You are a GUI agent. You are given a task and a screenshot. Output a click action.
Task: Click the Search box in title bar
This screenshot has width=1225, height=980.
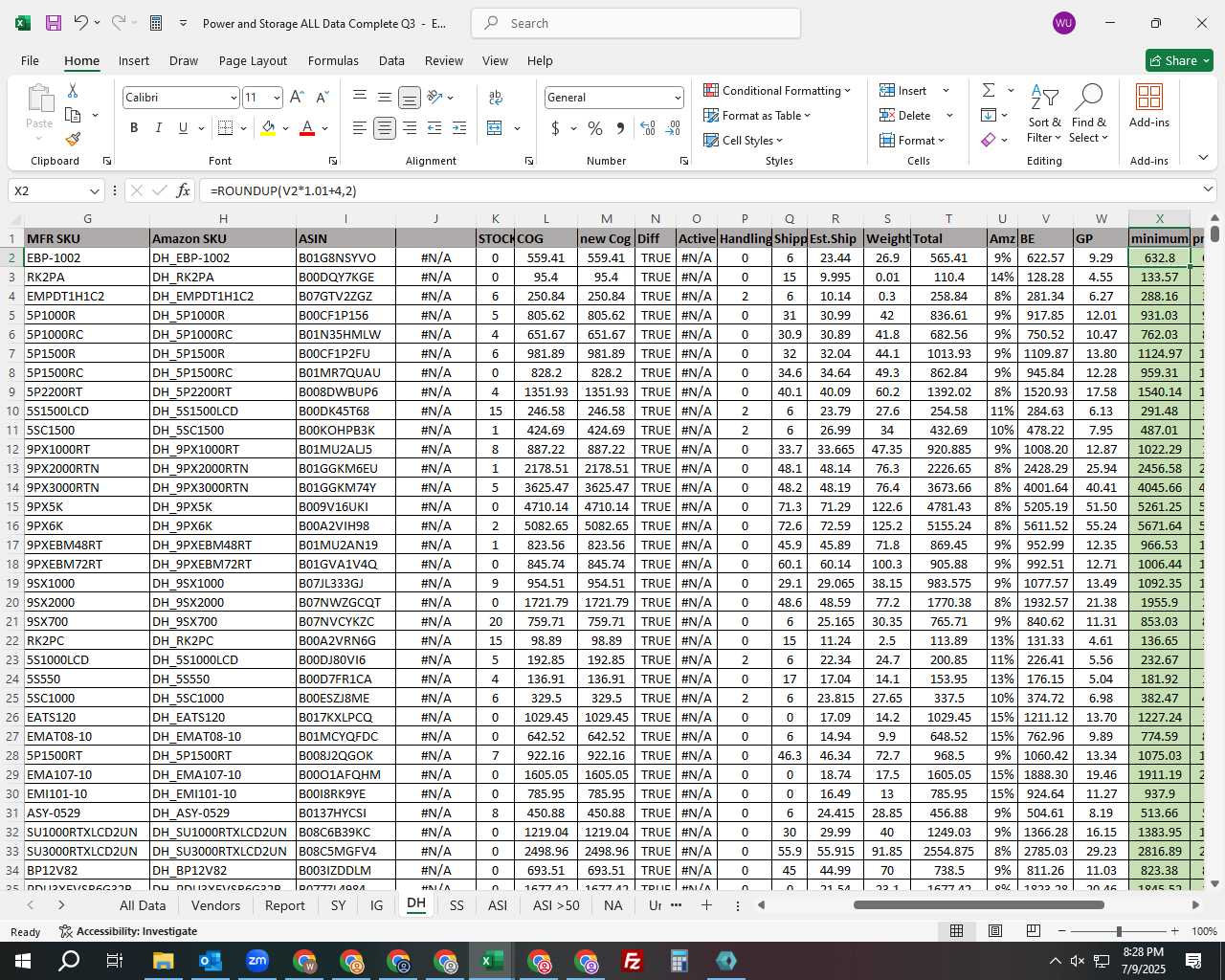(635, 23)
